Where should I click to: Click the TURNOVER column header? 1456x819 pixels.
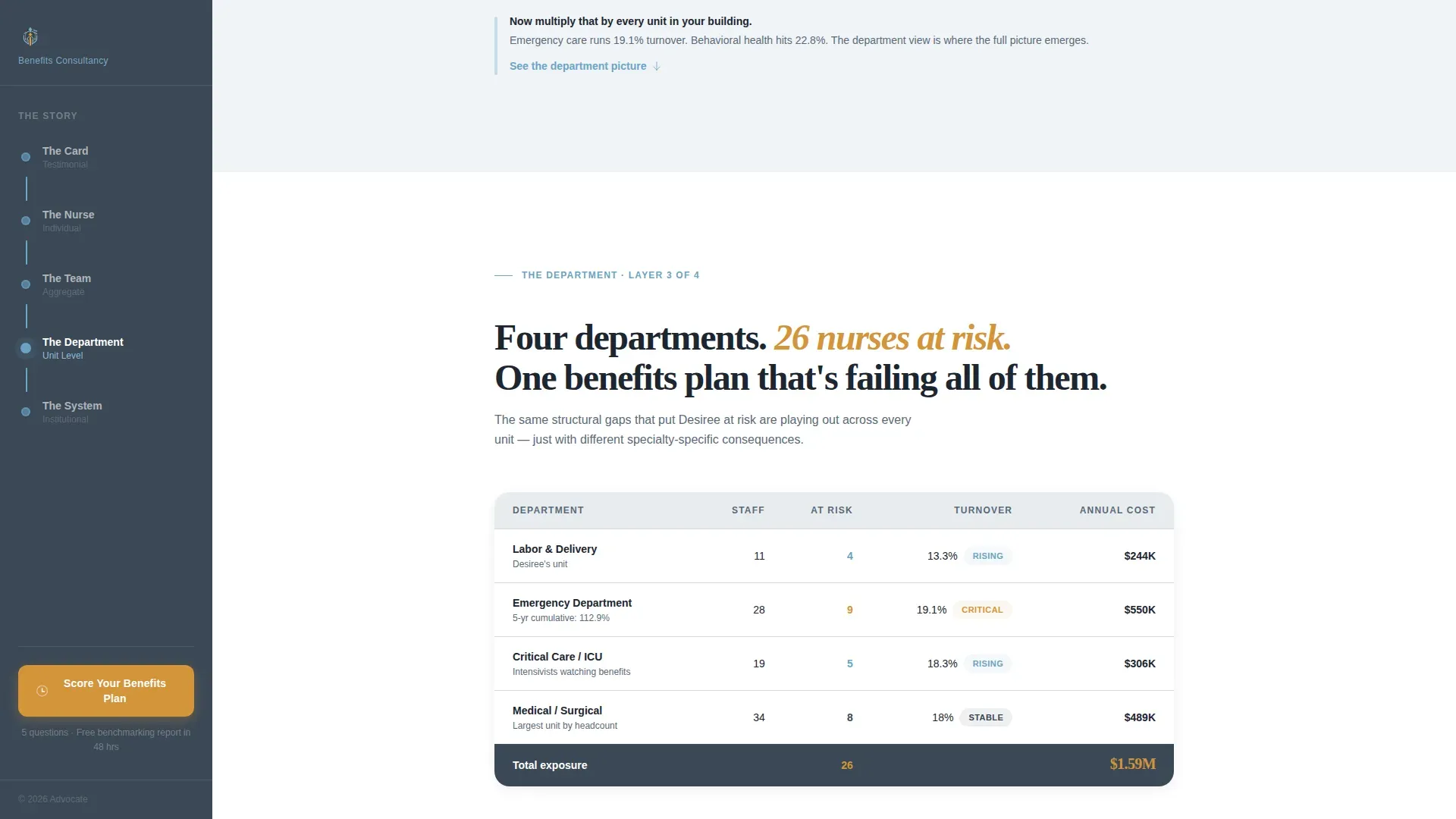(983, 510)
